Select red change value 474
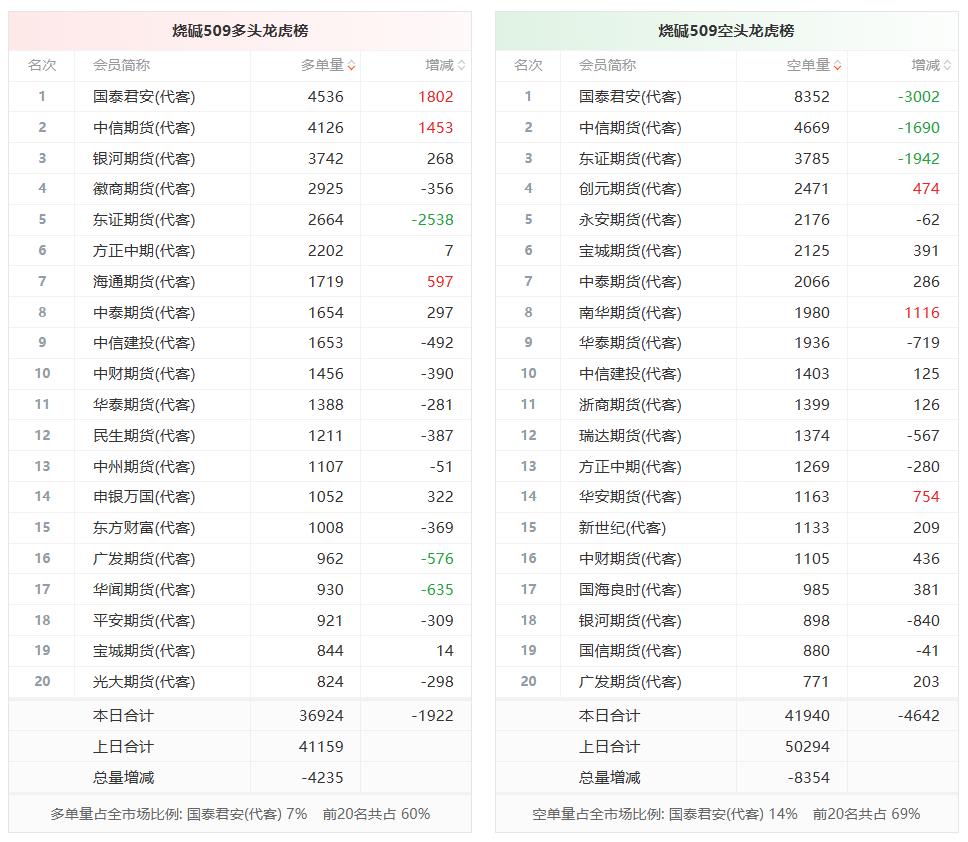 pos(926,189)
